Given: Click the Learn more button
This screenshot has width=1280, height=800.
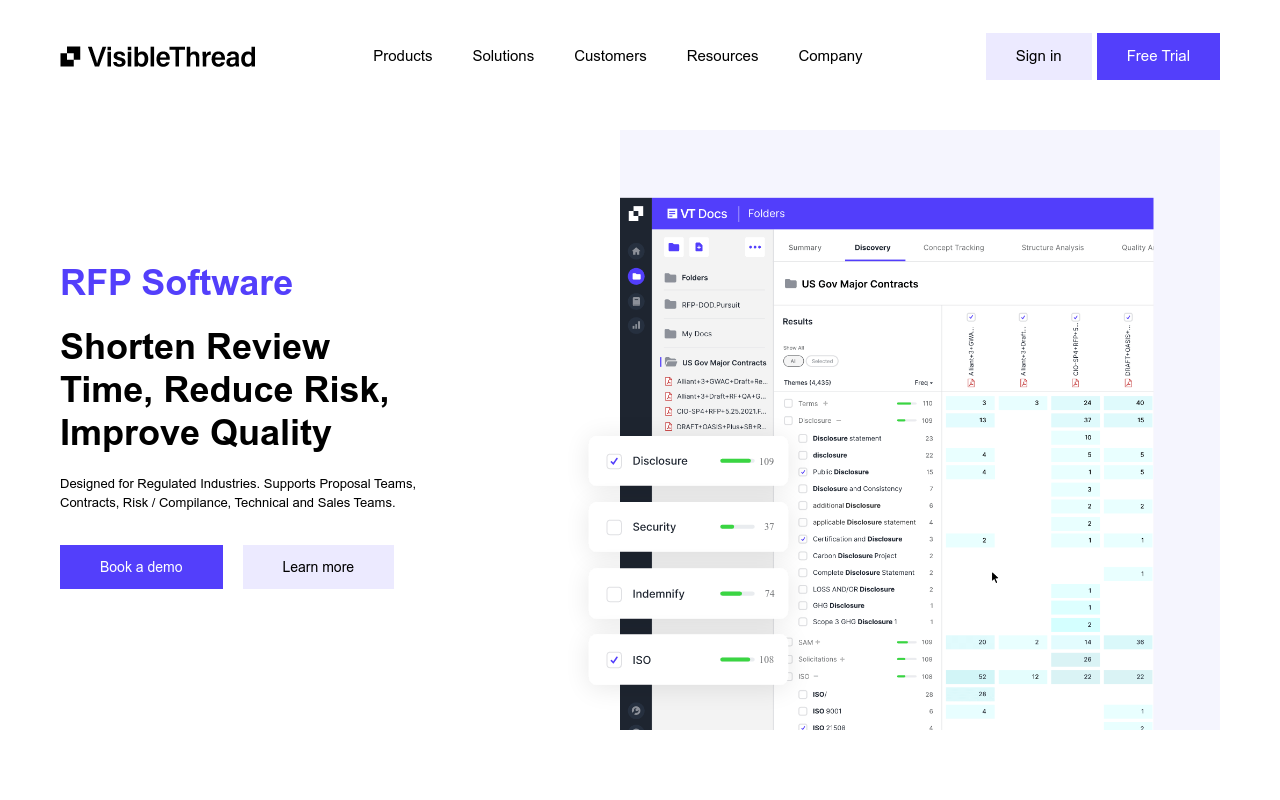Looking at the screenshot, I should [x=318, y=567].
